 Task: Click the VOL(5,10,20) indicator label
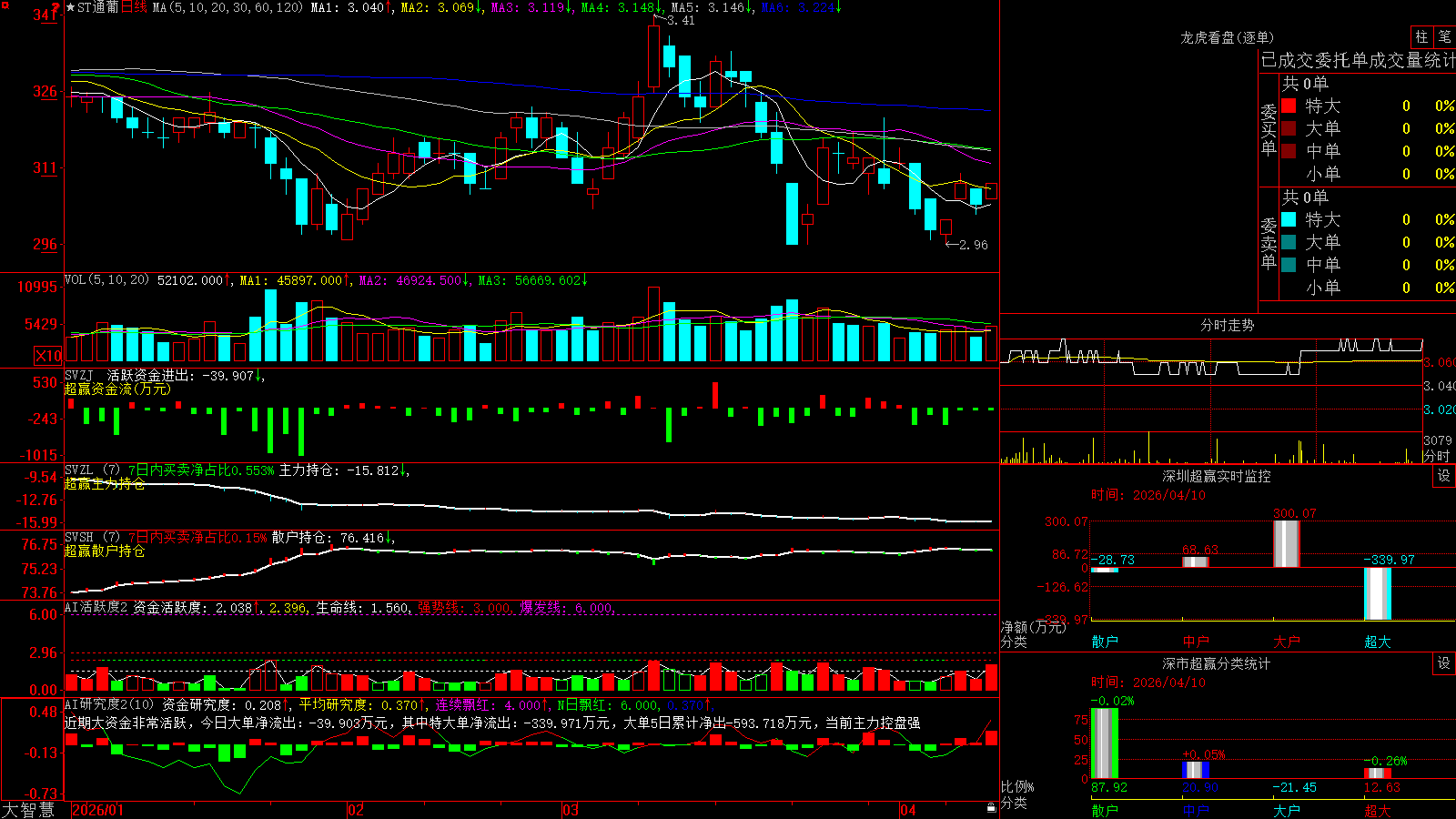click(107, 280)
